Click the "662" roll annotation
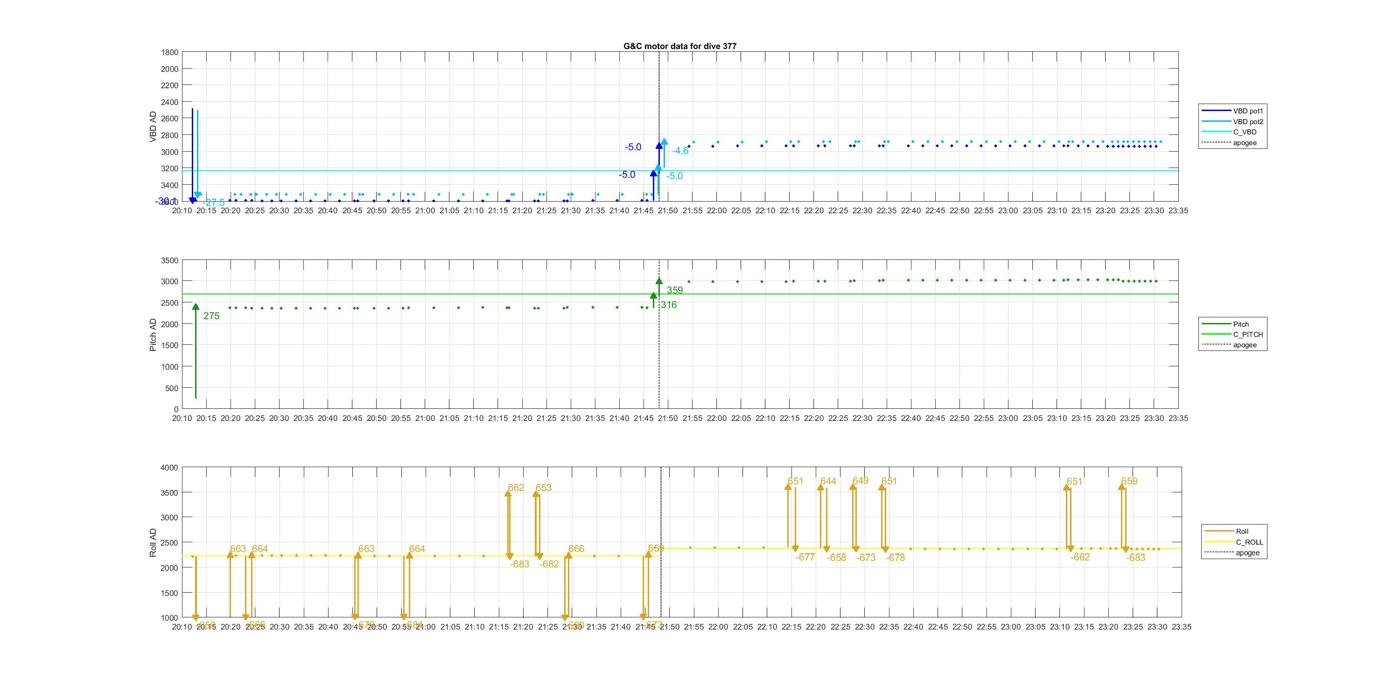The image size is (1400, 693). pos(516,488)
